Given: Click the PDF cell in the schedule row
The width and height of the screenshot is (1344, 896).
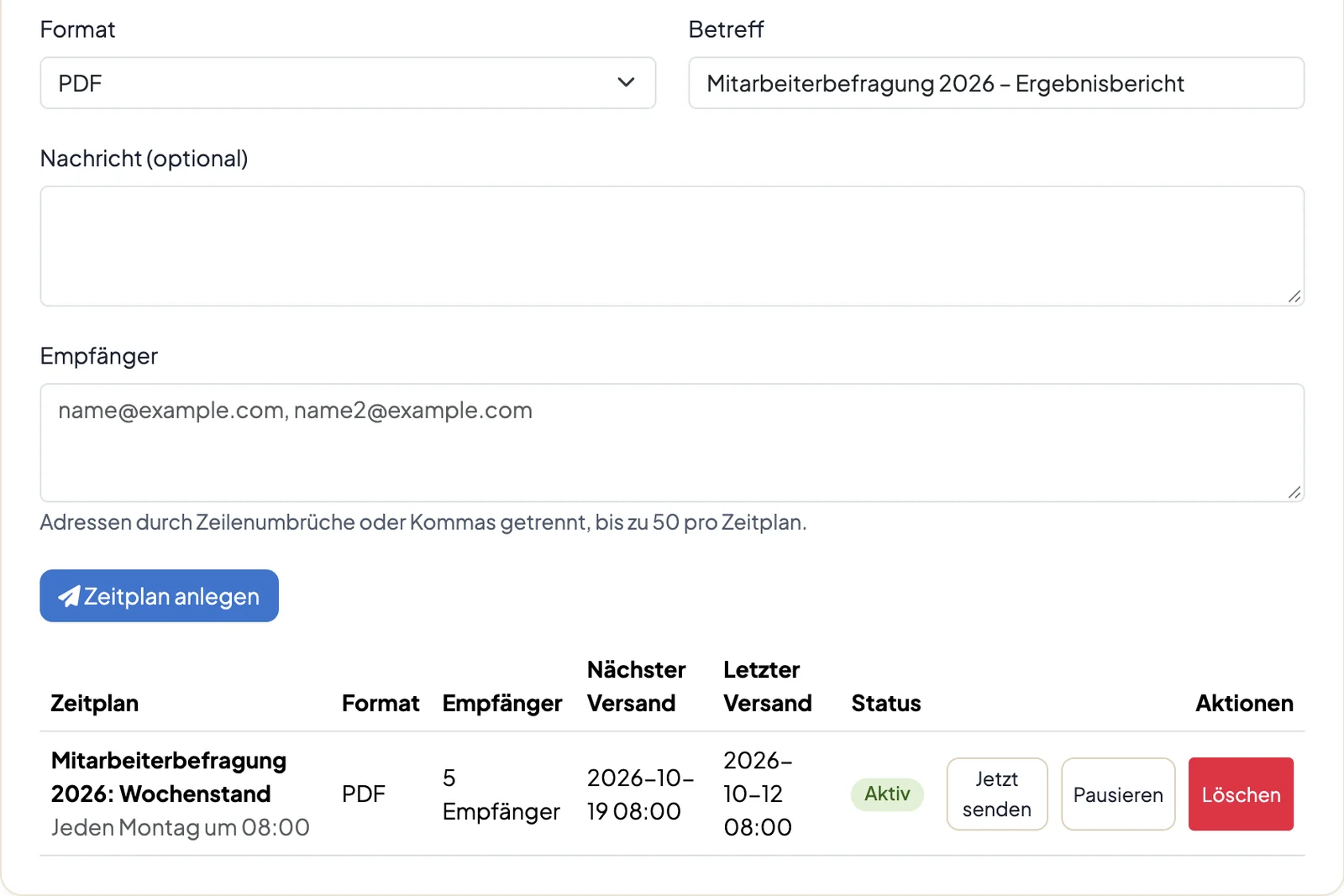Looking at the screenshot, I should point(364,794).
